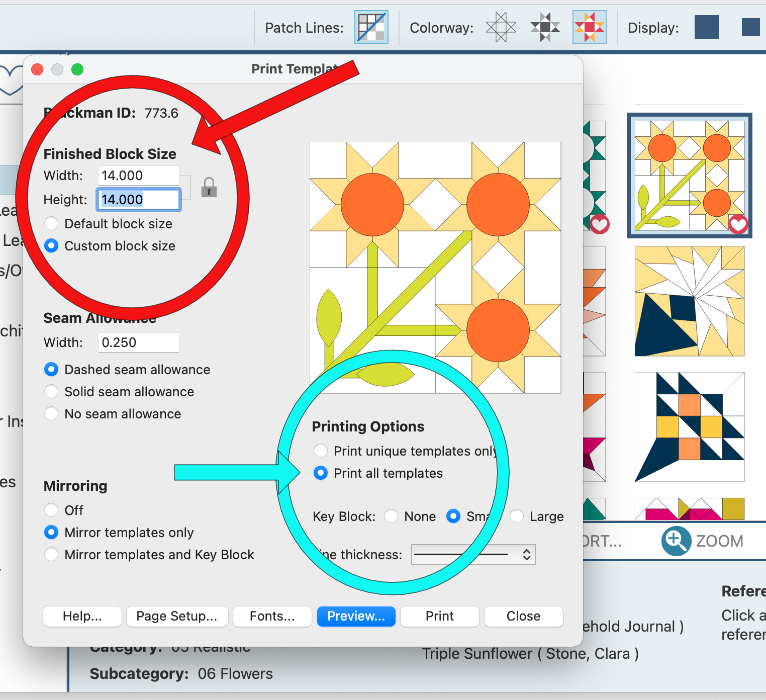Image resolution: width=766 pixels, height=700 pixels.
Task: Turn Mirroring Off
Action: tap(51, 510)
